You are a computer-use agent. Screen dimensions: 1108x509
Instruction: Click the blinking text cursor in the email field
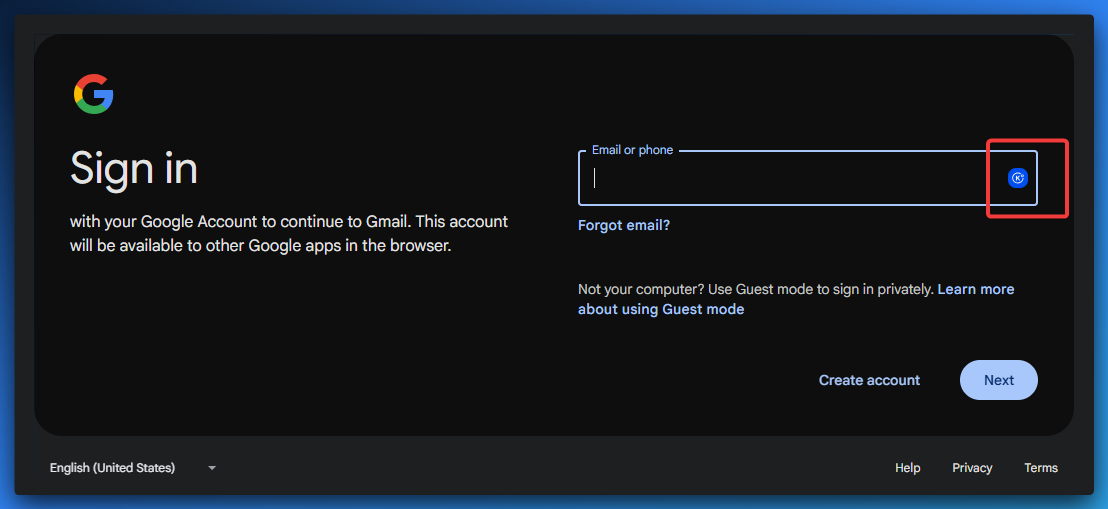[595, 178]
